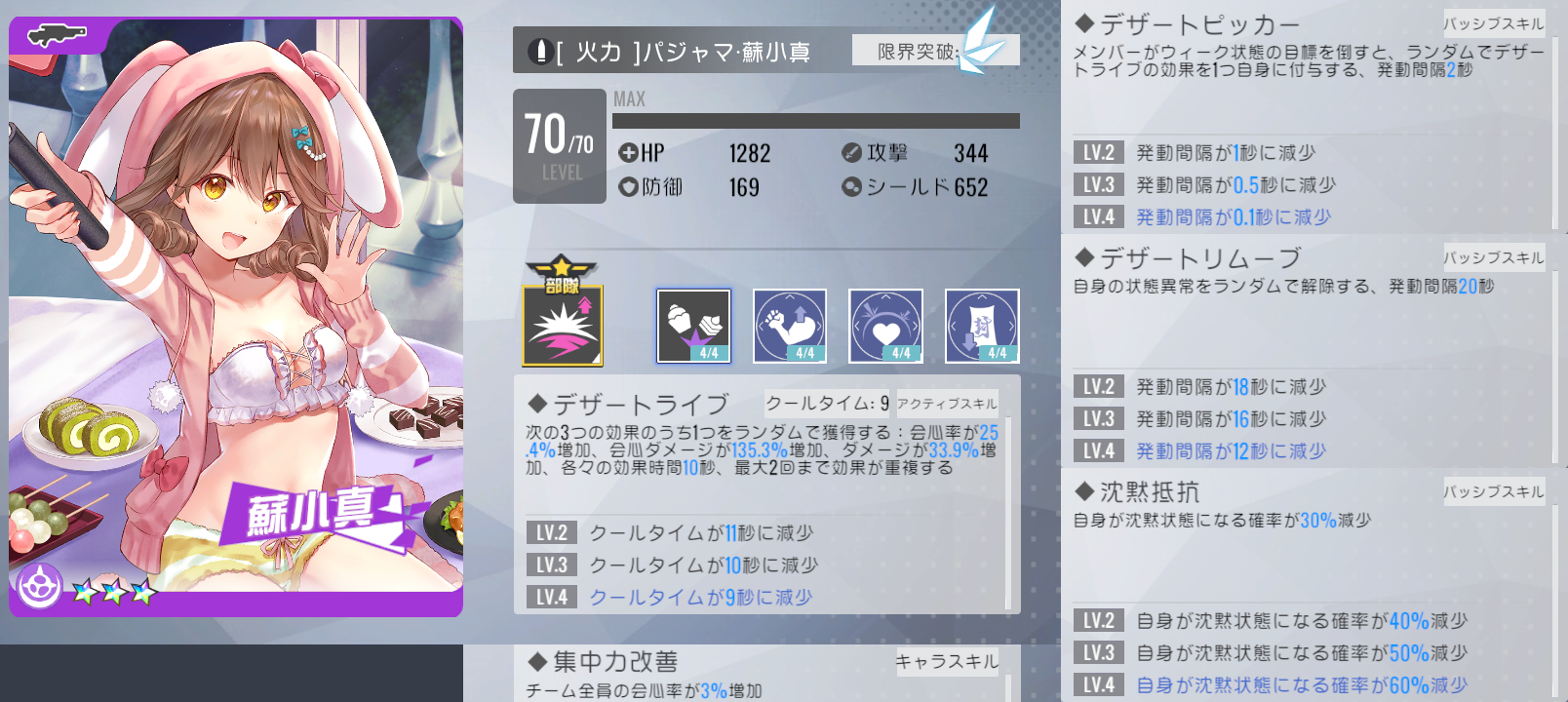This screenshot has height=702, width=1568.
Task: Click the character portrait card
Action: [236, 317]
